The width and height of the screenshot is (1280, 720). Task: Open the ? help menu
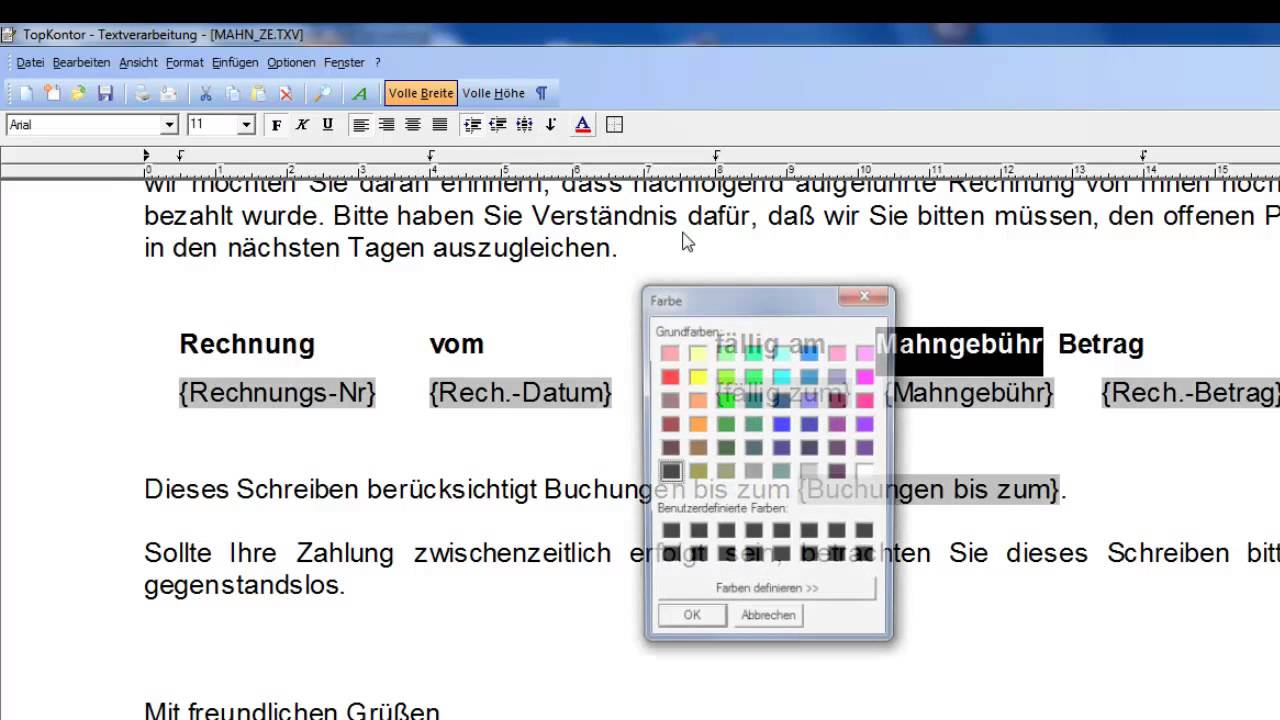tap(378, 62)
